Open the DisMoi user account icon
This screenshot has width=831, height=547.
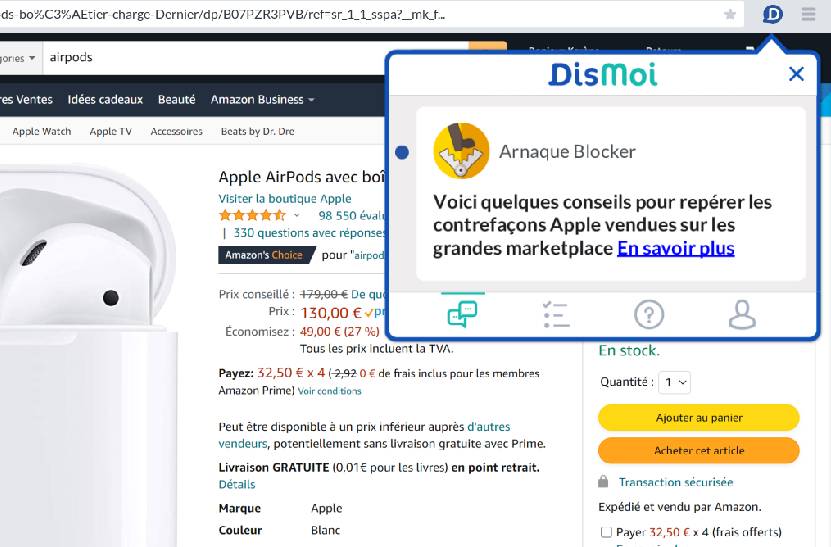[742, 314]
